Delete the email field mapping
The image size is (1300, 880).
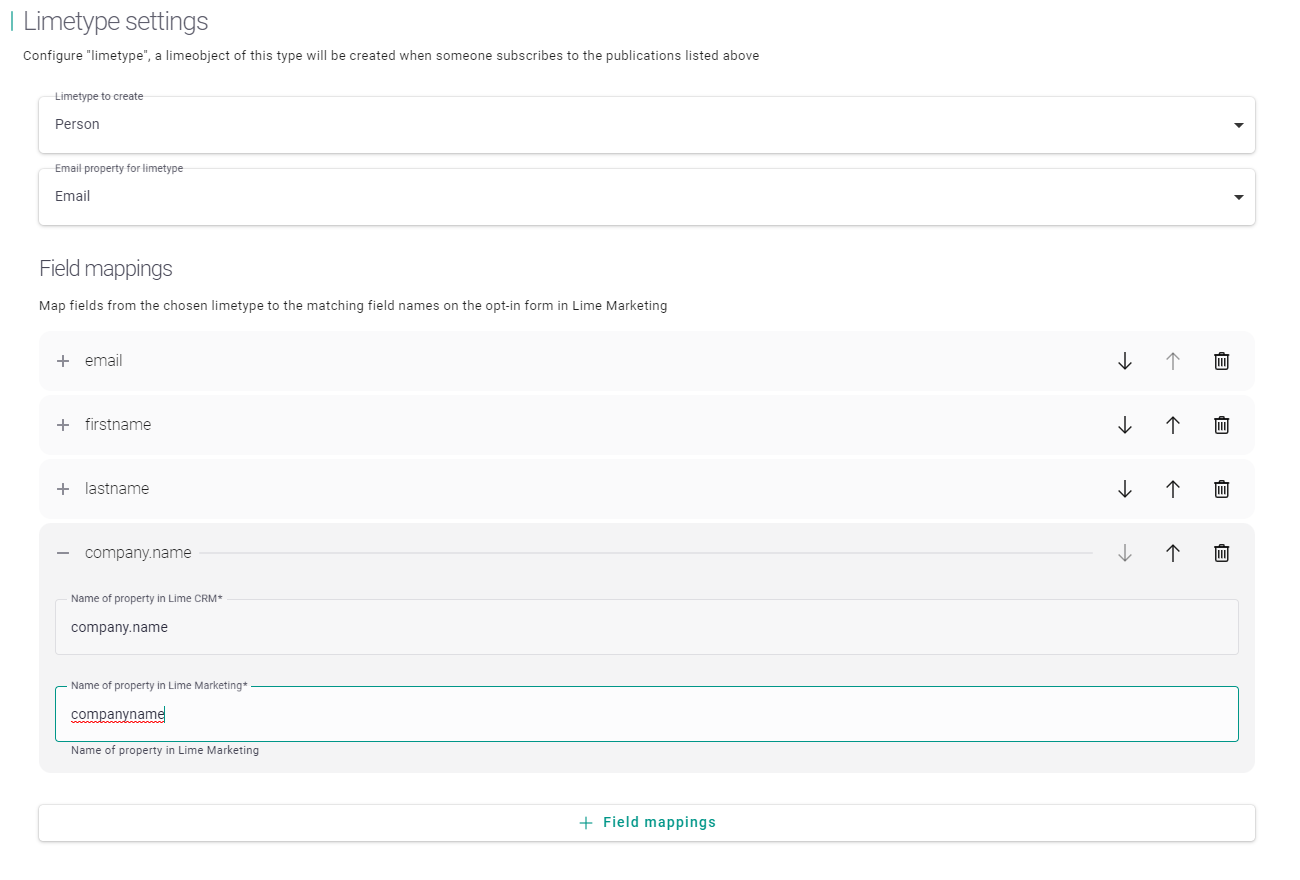click(x=1221, y=361)
